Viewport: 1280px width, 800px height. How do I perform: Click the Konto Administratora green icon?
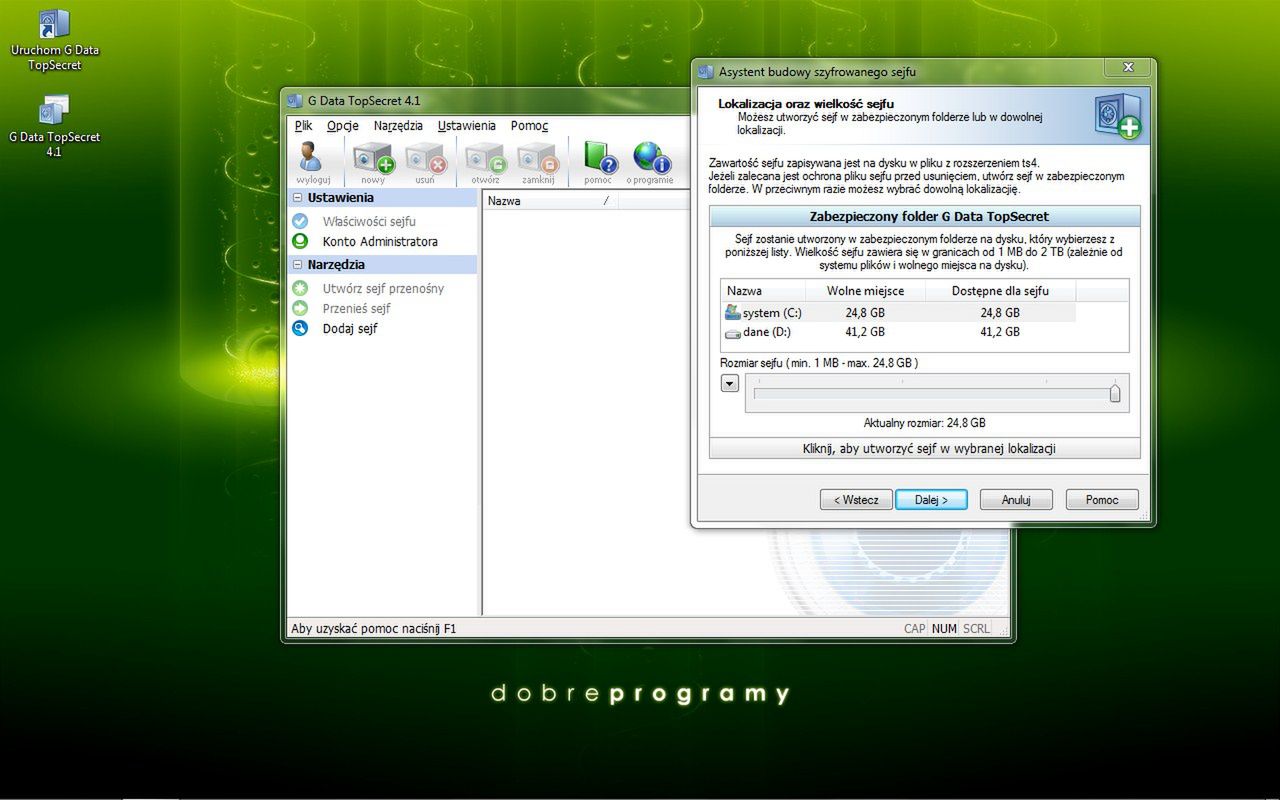[x=300, y=241]
